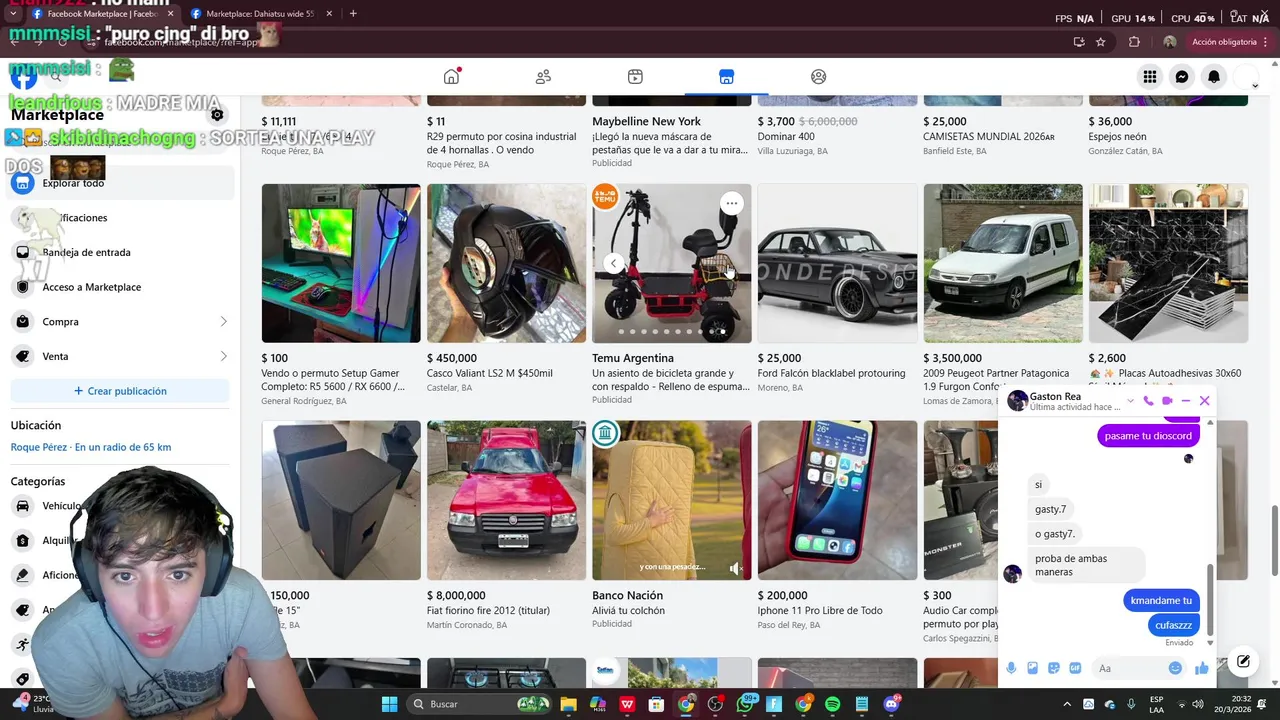Open WhatsApp from the taskbar
This screenshot has height=720, width=1280.
click(745, 704)
